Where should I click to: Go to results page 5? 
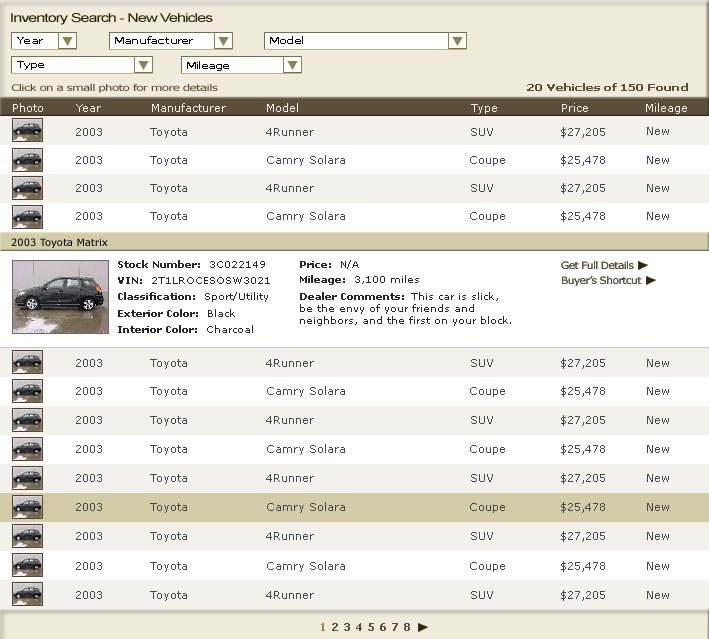pyautogui.click(x=371, y=627)
